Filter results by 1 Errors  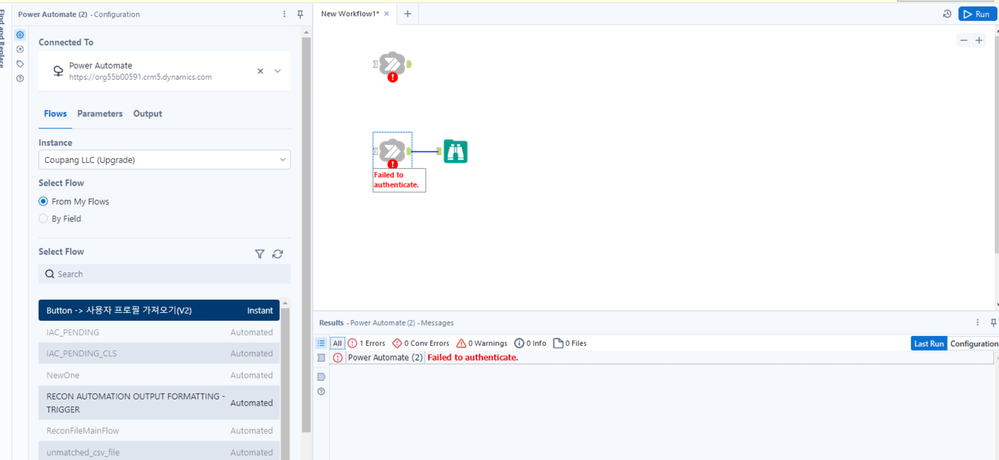[366, 343]
